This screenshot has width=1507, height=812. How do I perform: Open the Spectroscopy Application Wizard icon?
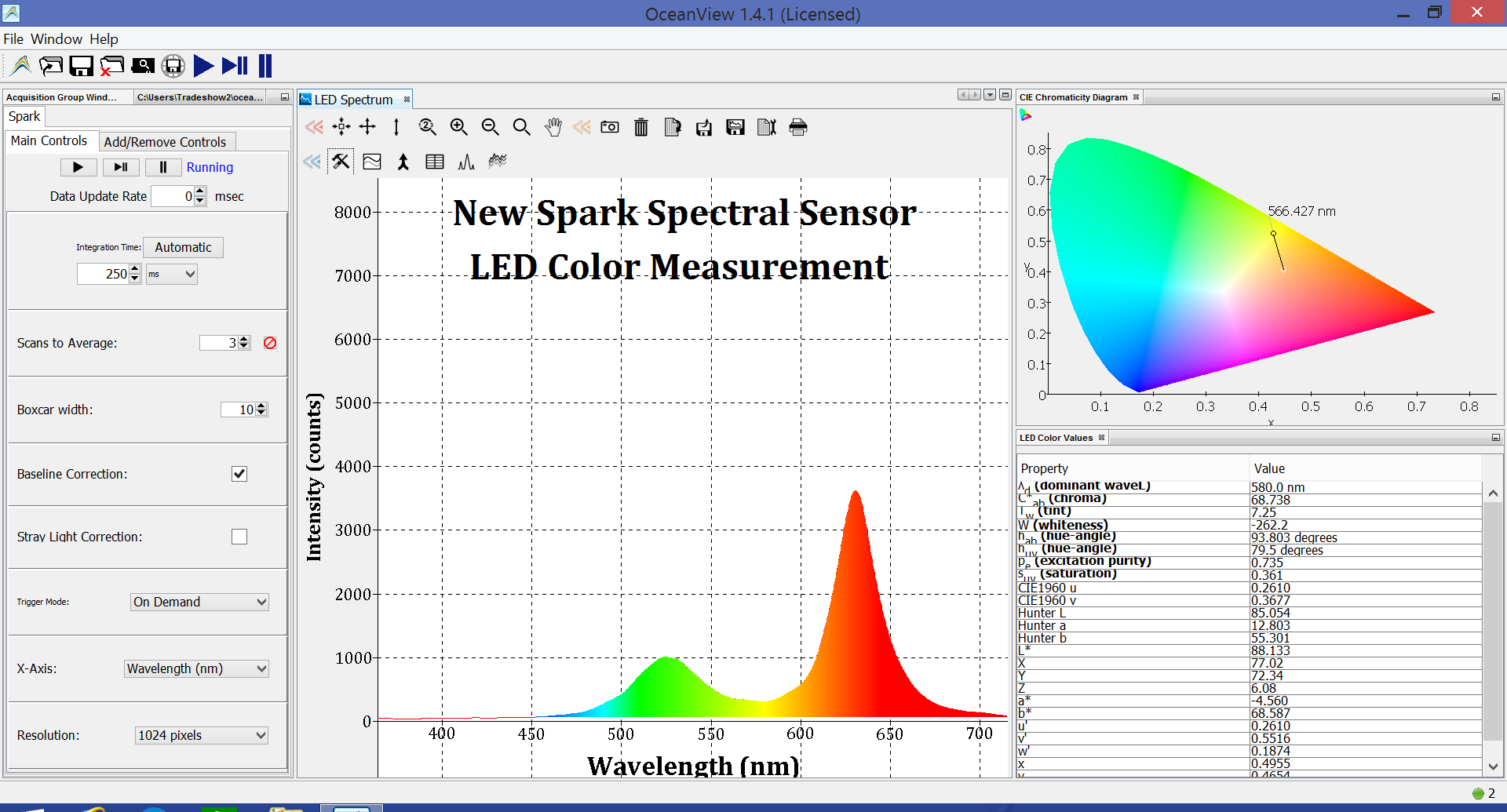[x=21, y=66]
